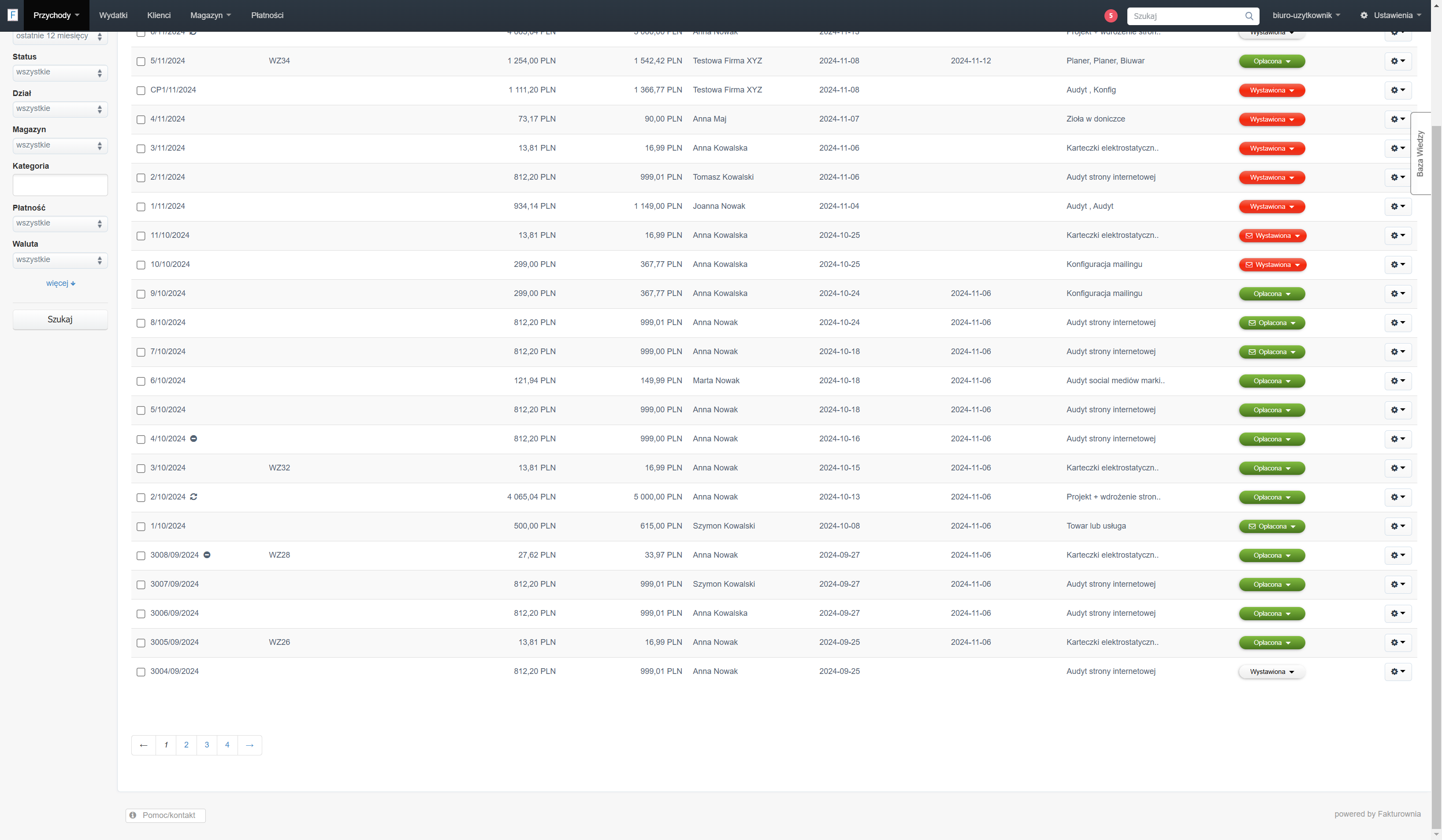This screenshot has width=1442, height=840.
Task: Open the Waluta filter dropdown
Action: 60,260
